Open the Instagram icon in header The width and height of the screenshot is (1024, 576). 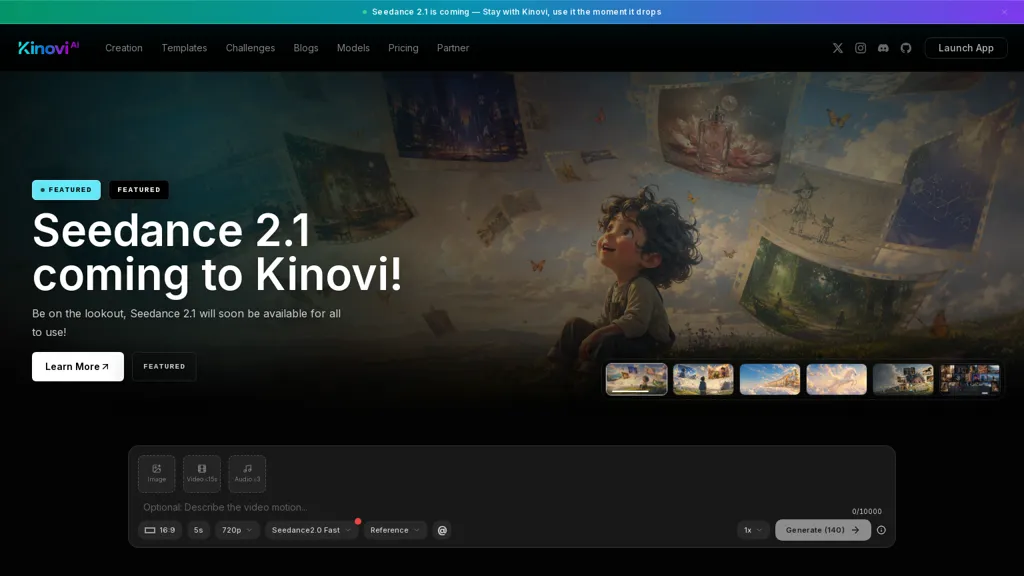point(860,48)
